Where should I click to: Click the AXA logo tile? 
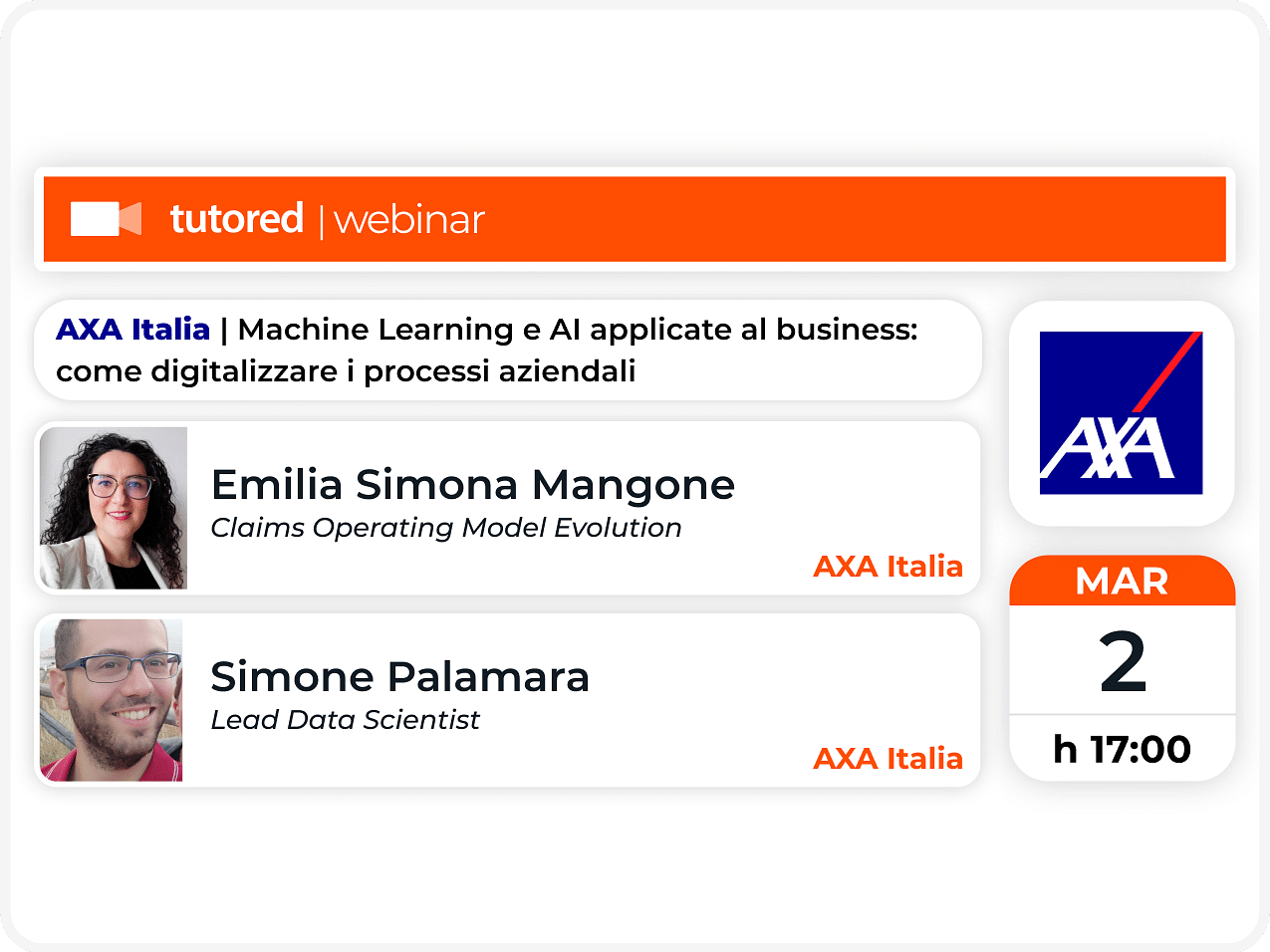(1122, 413)
